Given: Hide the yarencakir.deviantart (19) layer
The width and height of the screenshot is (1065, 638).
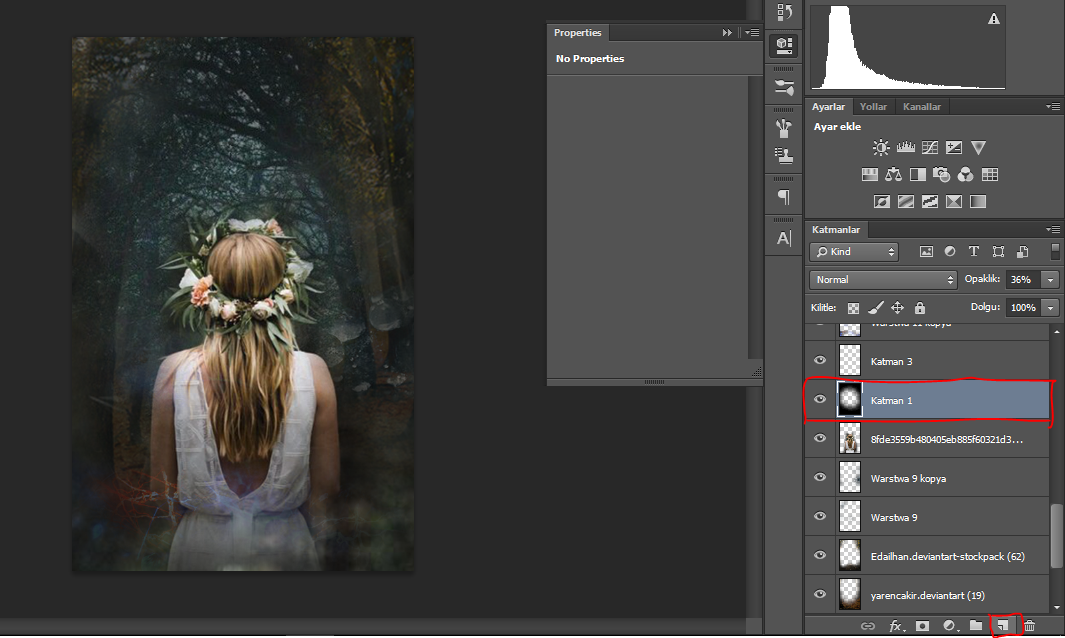Looking at the screenshot, I should tap(820, 594).
